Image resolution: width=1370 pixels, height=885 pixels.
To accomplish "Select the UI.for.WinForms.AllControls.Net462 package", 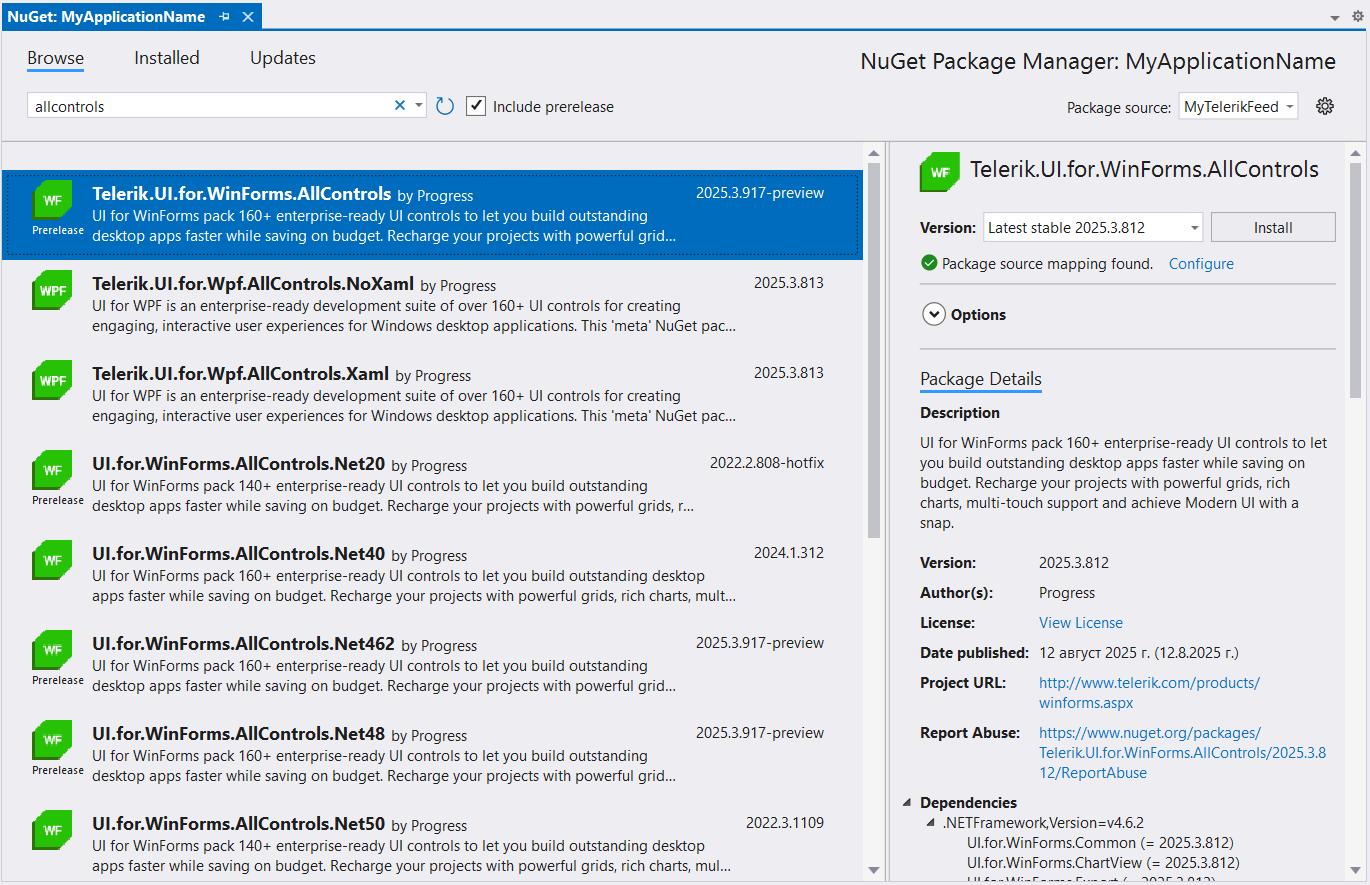I will point(431,665).
